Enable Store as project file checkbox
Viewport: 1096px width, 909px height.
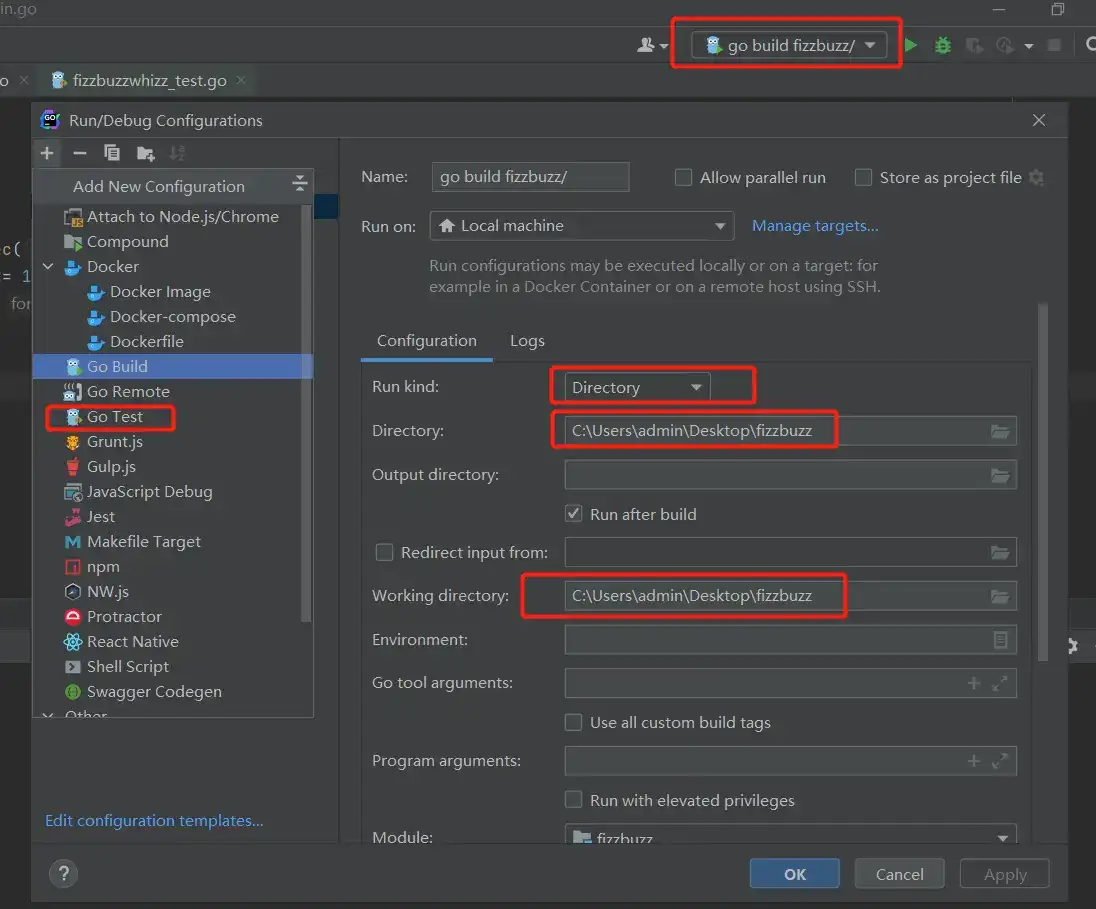(863, 178)
